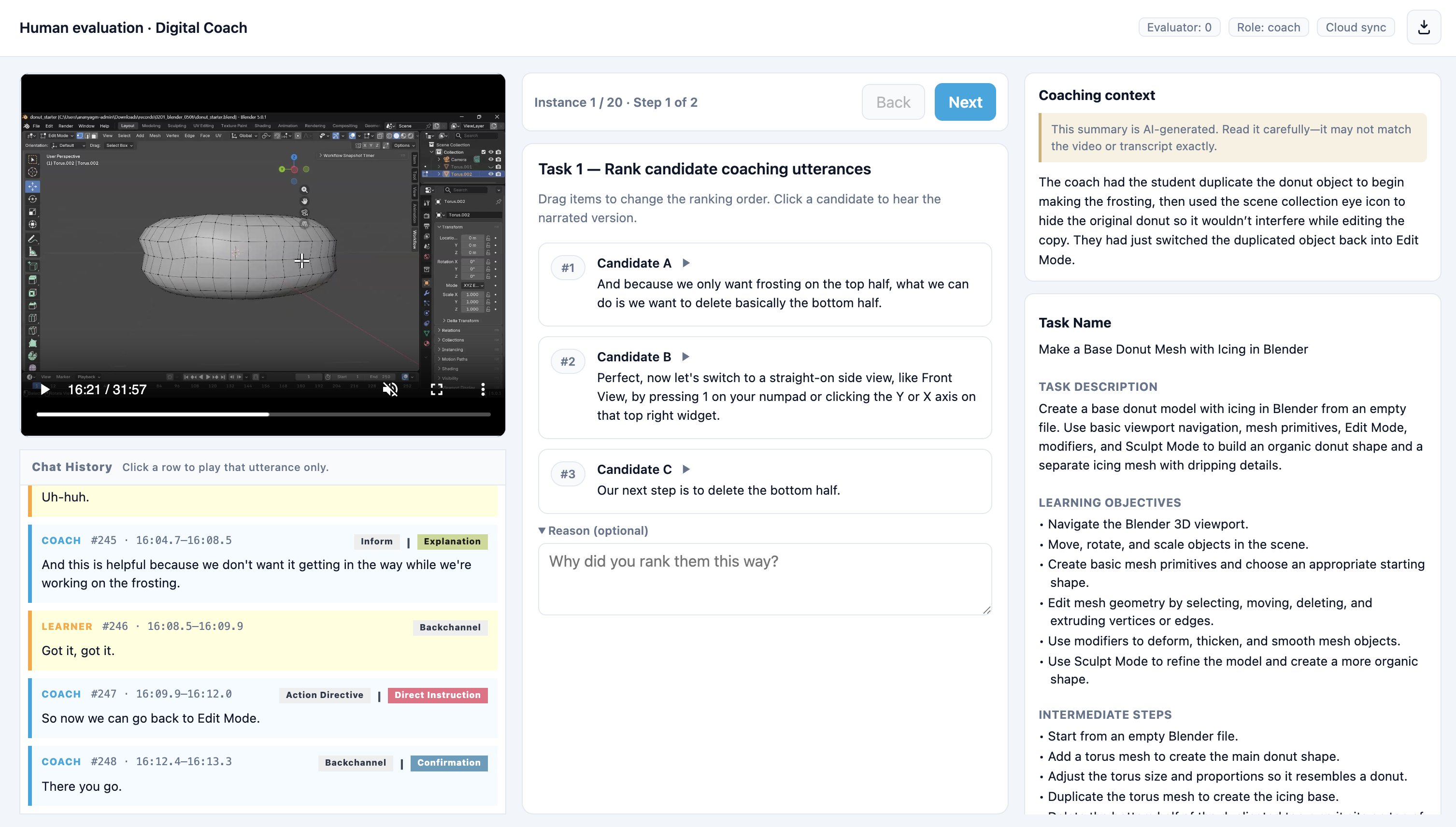Click 'Make a Base Donut Mesh with Icing in Blender'
The width and height of the screenshot is (1456, 827).
[1173, 349]
